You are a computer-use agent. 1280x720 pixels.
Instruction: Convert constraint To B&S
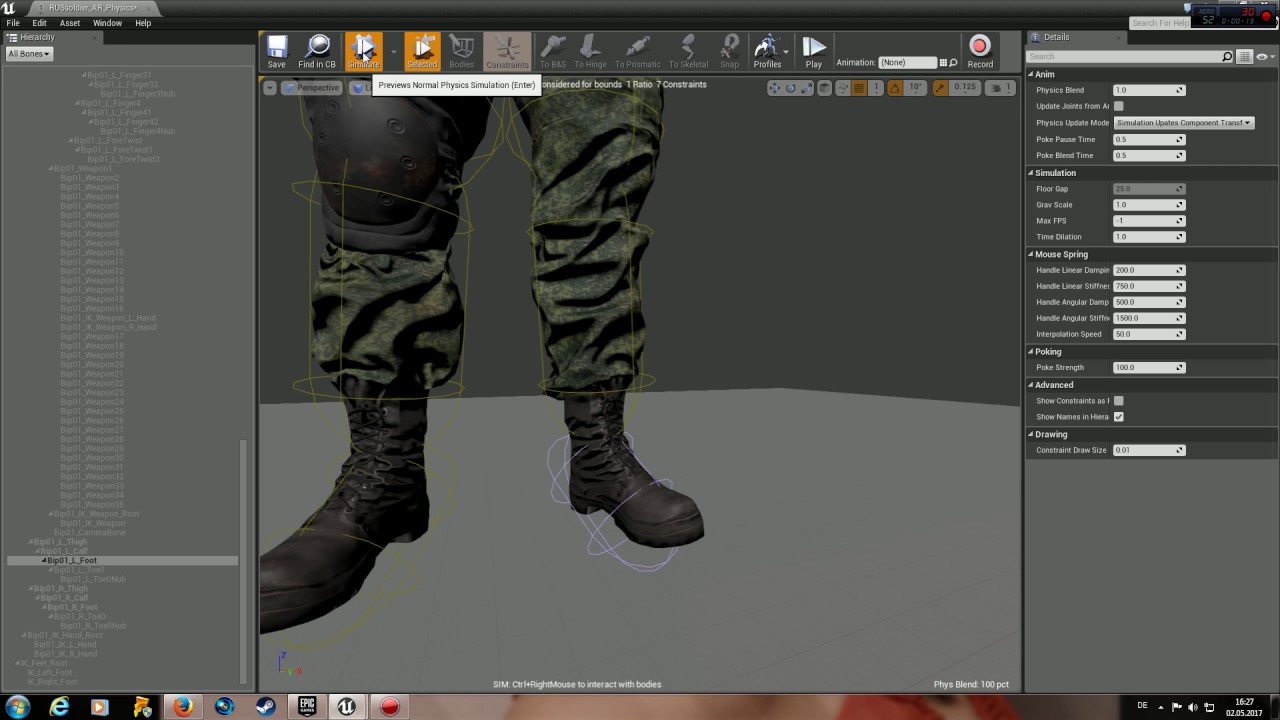point(553,52)
